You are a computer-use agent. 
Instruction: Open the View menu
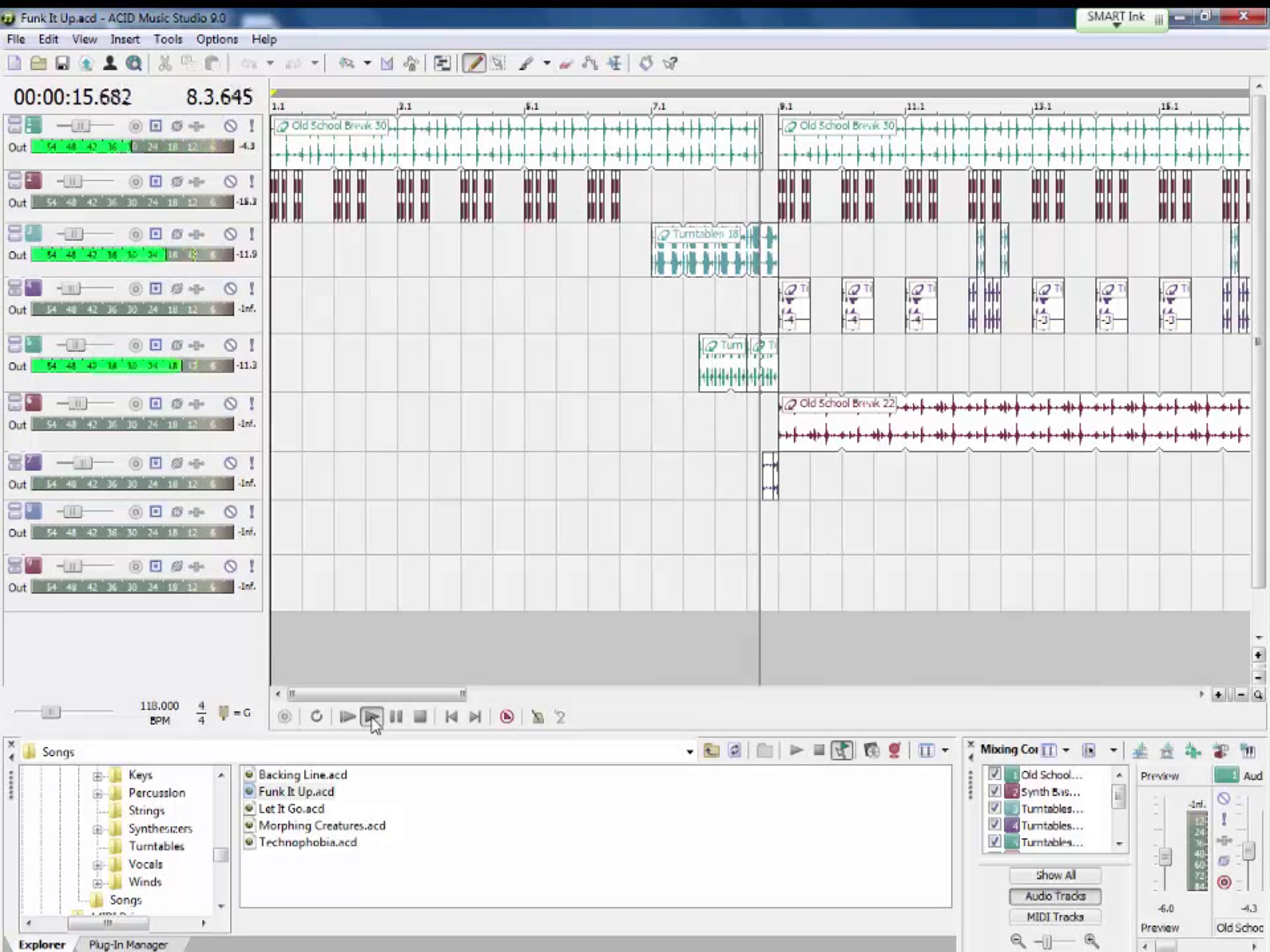(84, 39)
